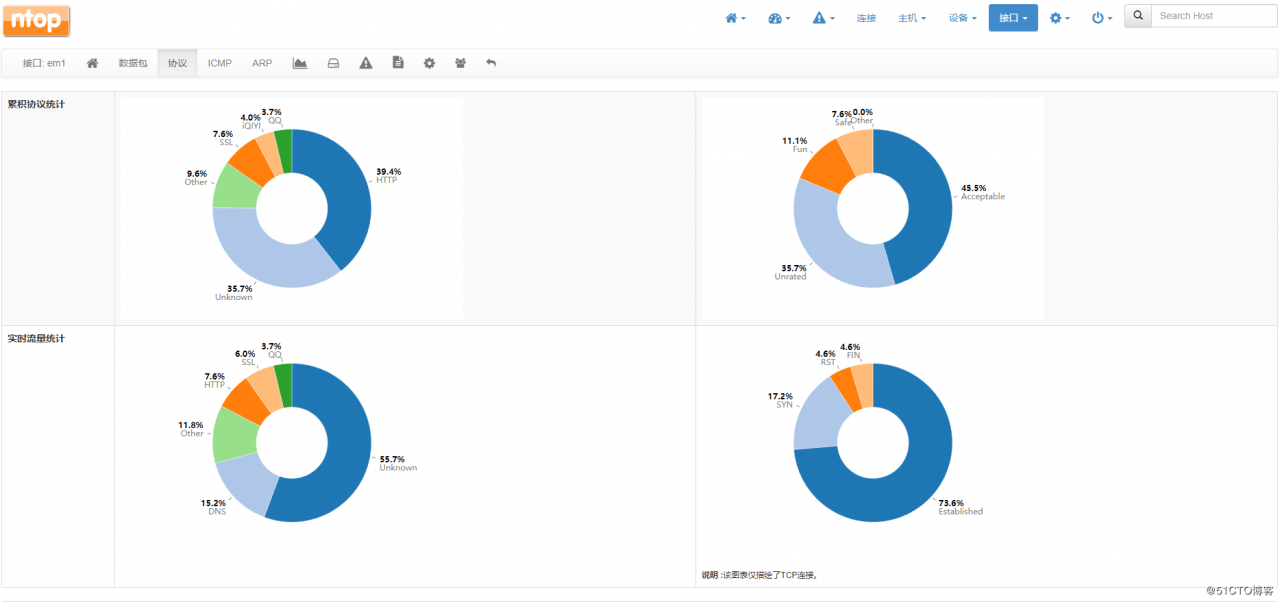Switch to the 数据包 tab
Screen dimensions: 1280x602
pyautogui.click(x=133, y=63)
